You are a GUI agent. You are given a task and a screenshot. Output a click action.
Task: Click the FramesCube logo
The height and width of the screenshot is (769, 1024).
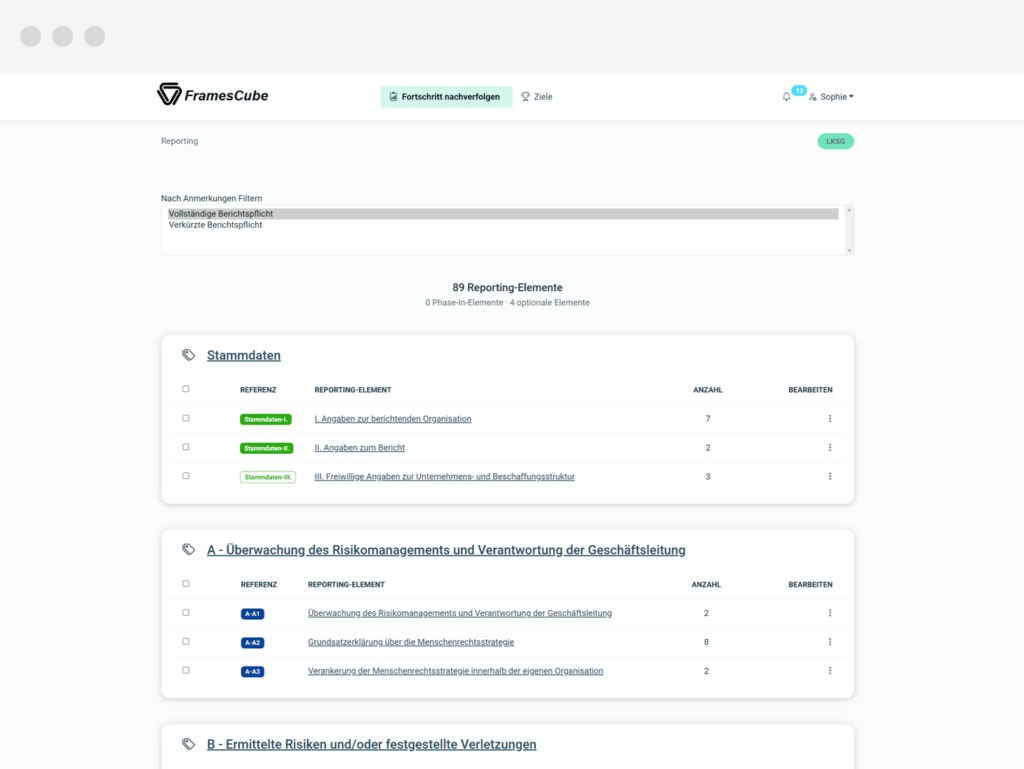coord(213,95)
